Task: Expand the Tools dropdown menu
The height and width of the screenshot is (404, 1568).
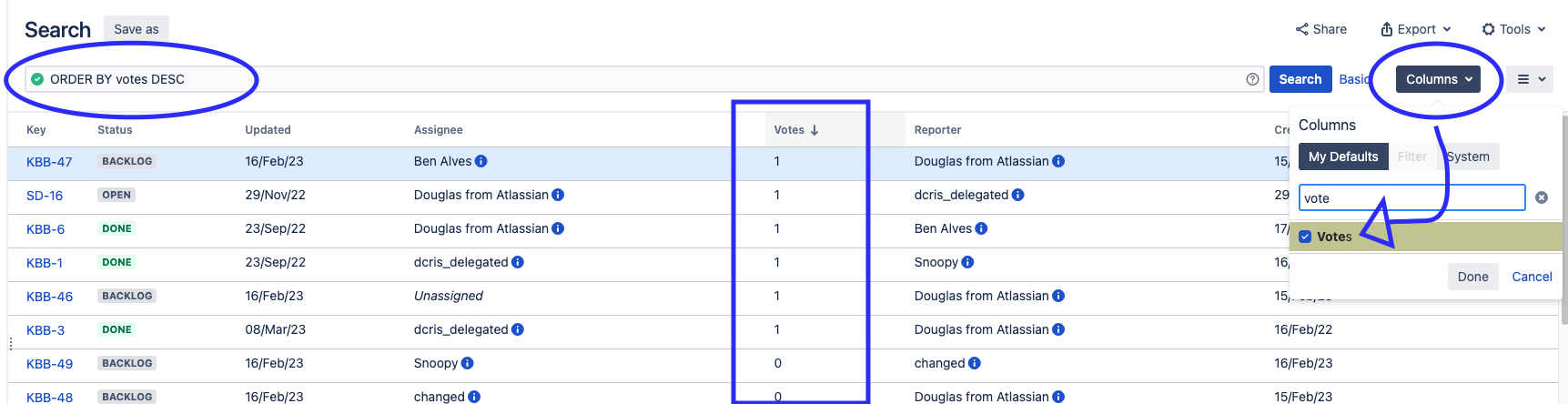Action: point(1513,29)
